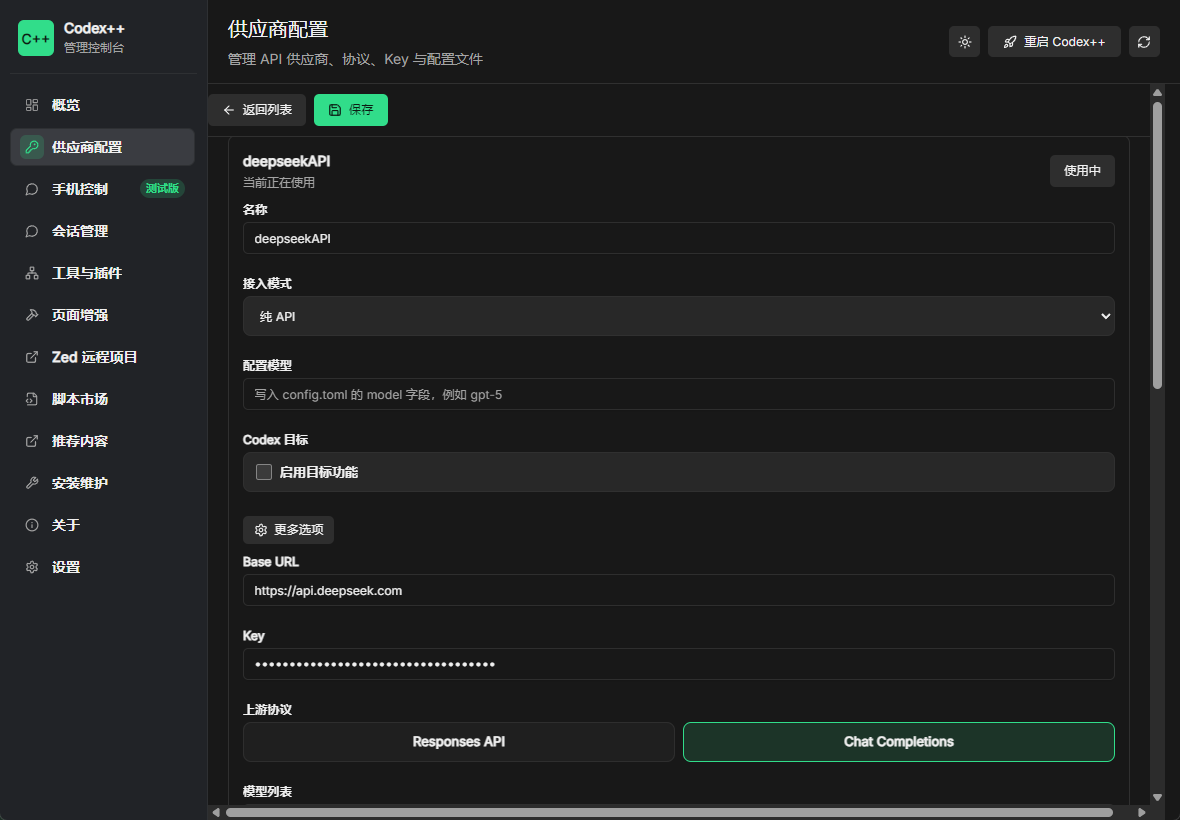The image size is (1180, 820).
Task: Click the 测试版 badge
Action: pyautogui.click(x=163, y=189)
